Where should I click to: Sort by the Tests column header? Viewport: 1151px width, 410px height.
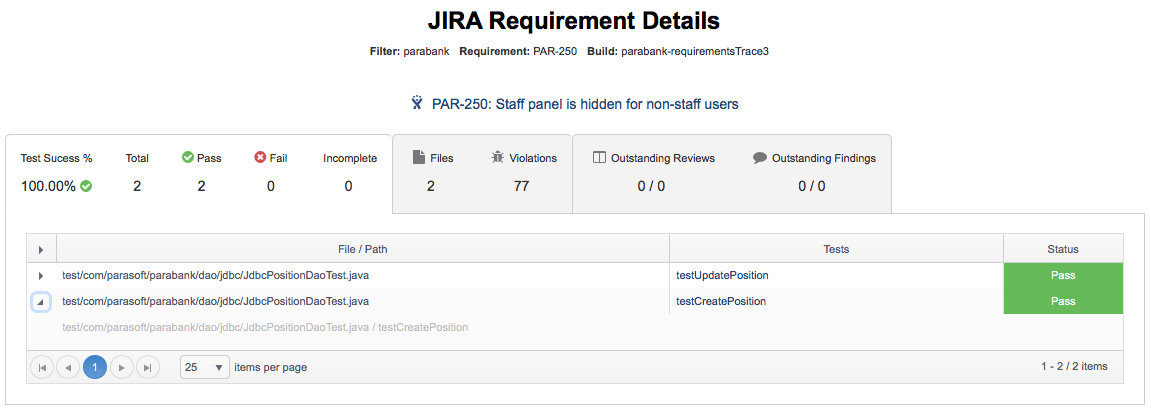point(836,249)
